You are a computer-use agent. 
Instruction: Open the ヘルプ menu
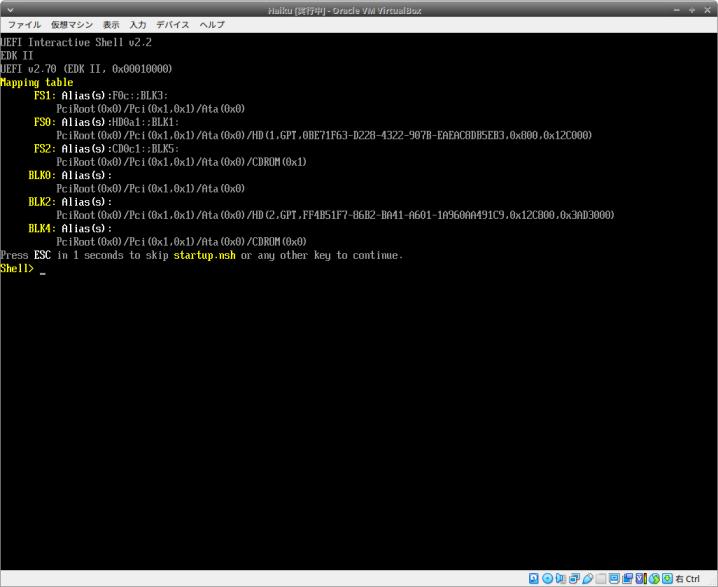(x=212, y=25)
